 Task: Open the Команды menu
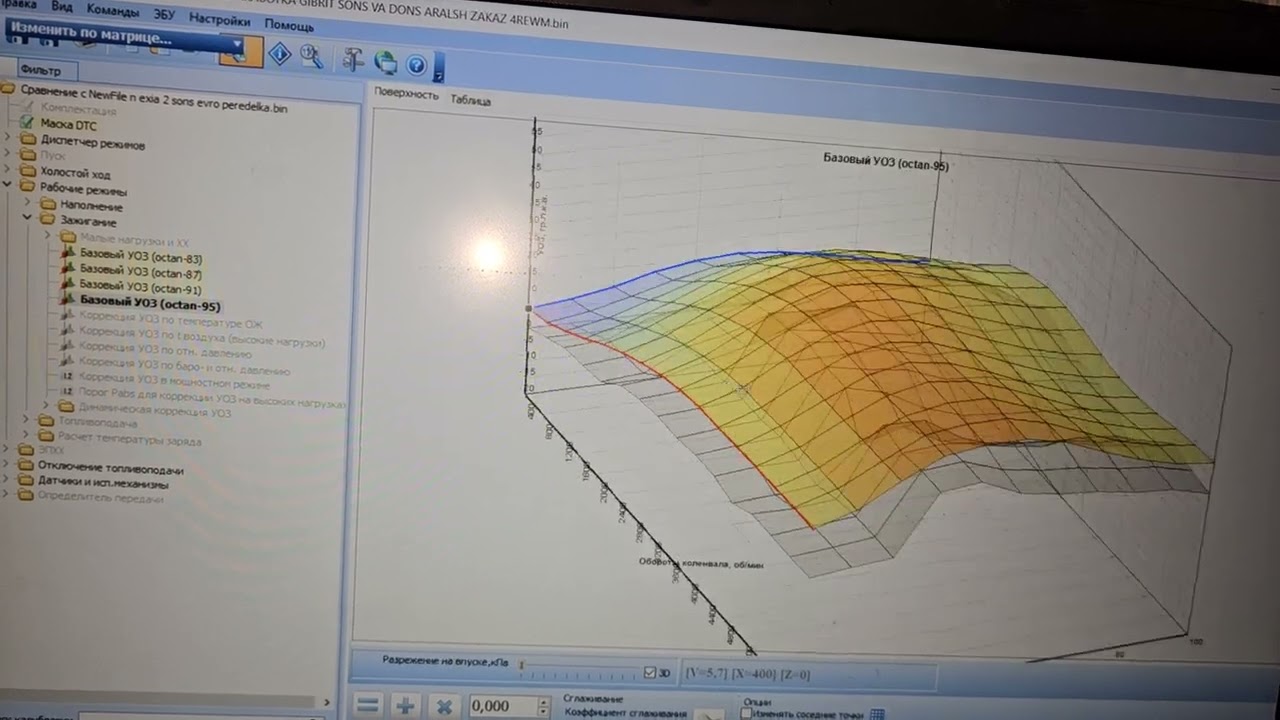pyautogui.click(x=113, y=10)
